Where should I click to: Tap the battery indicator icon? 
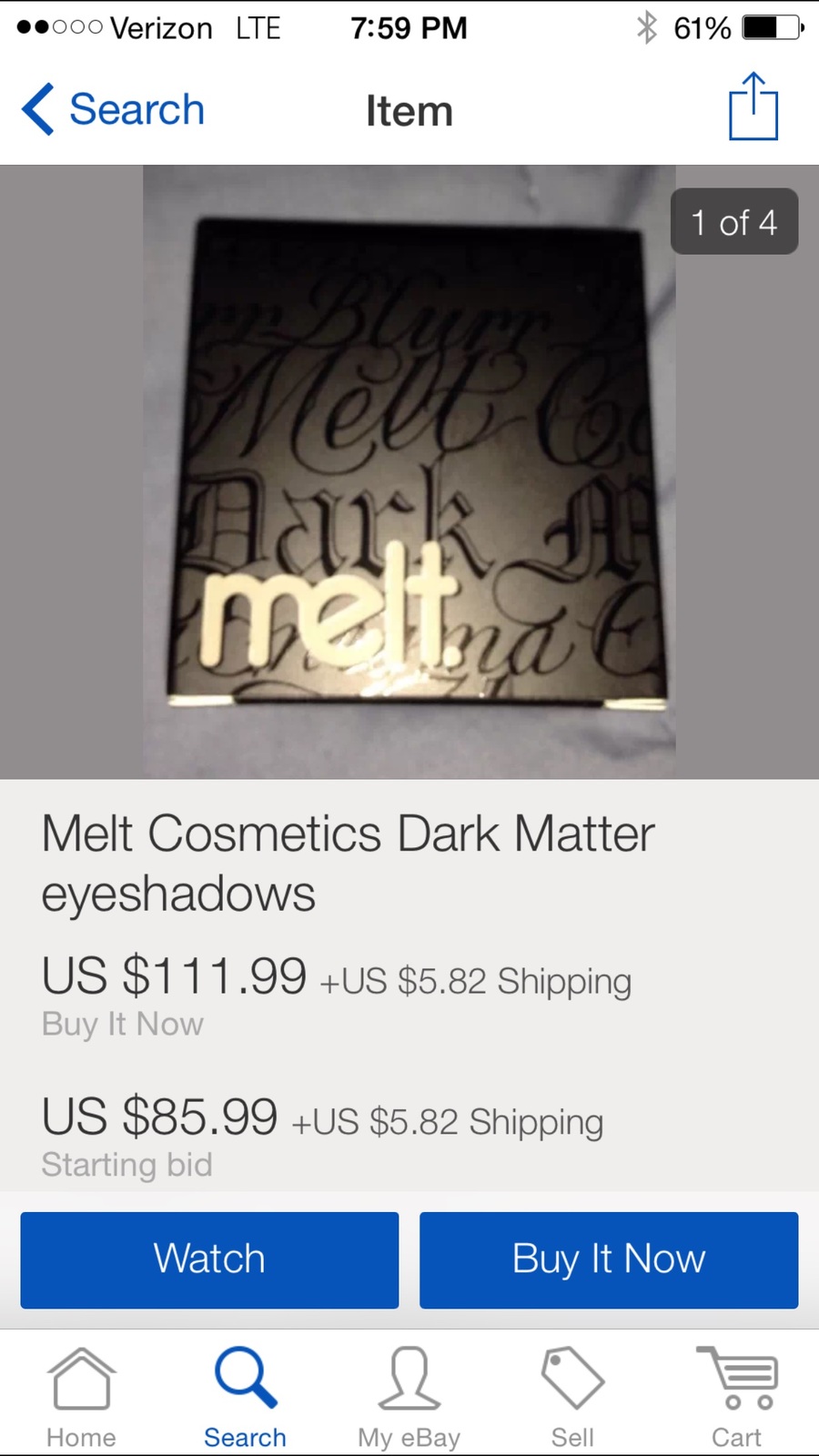point(773,27)
